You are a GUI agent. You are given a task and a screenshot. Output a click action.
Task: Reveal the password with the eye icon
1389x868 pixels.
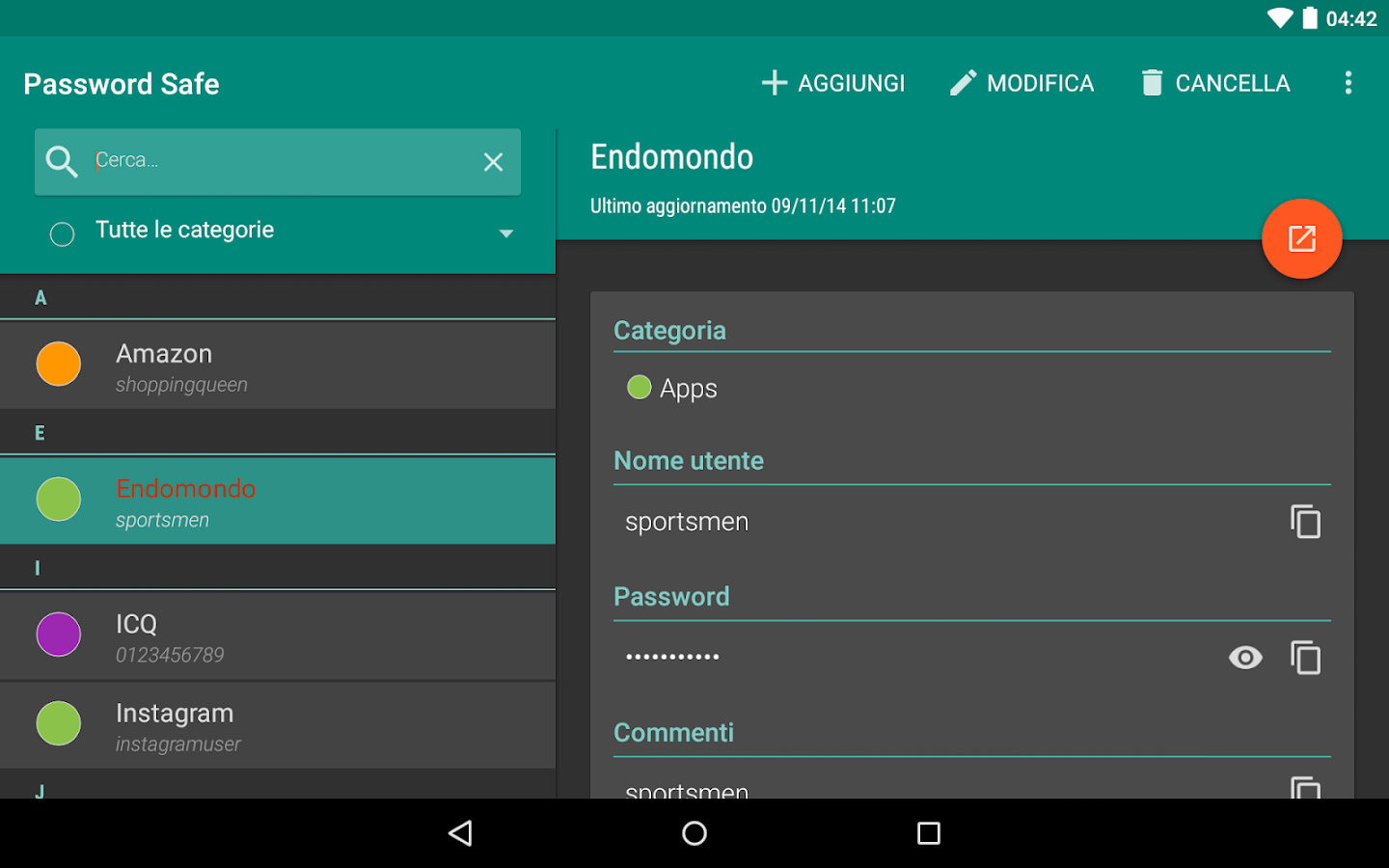pos(1244,657)
